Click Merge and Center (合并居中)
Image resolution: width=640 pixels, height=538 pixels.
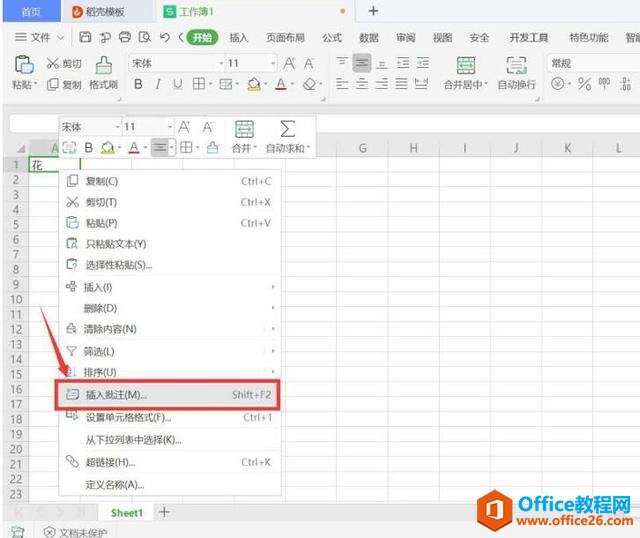(x=465, y=73)
